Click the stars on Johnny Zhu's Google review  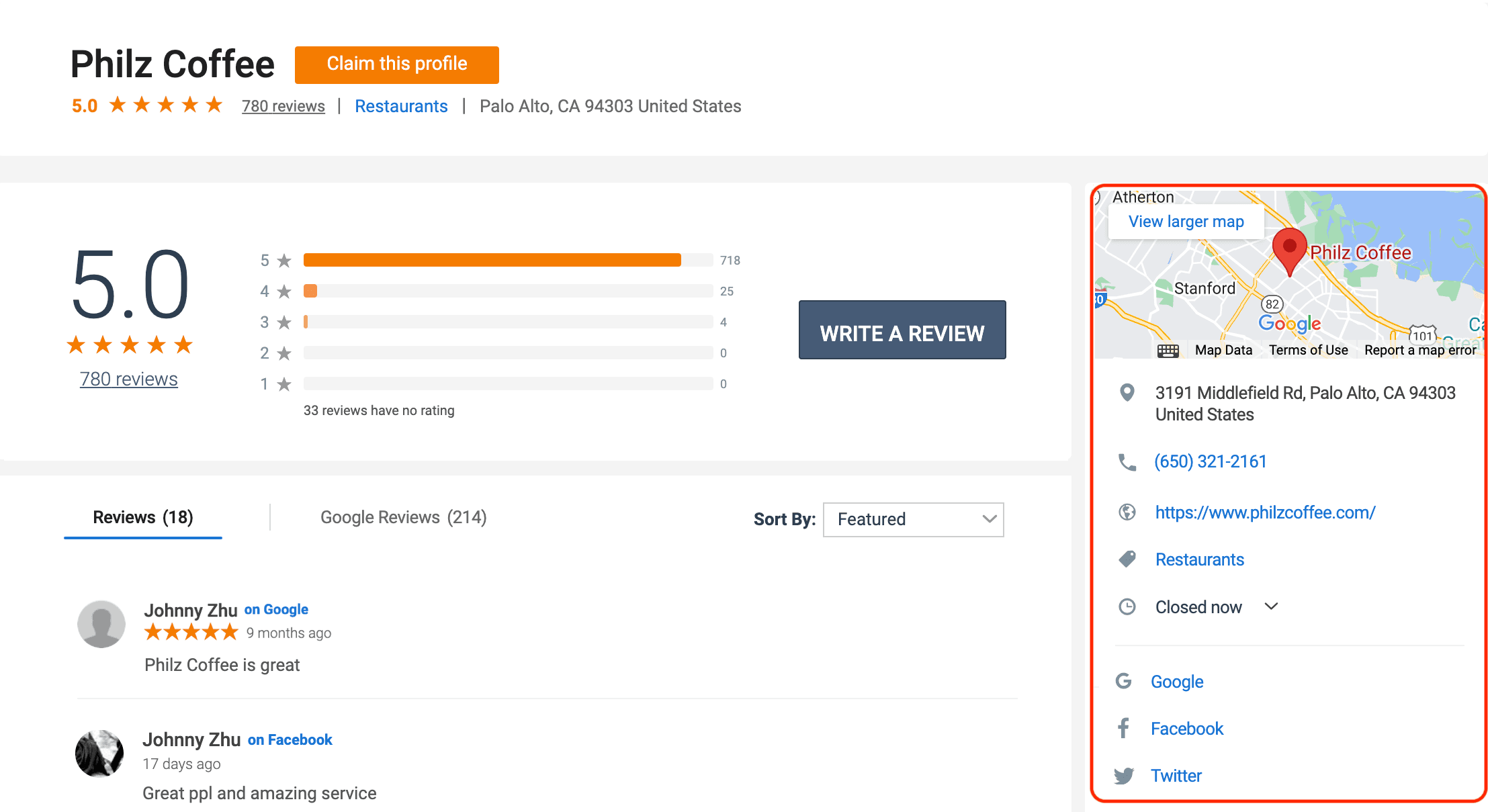click(x=191, y=632)
